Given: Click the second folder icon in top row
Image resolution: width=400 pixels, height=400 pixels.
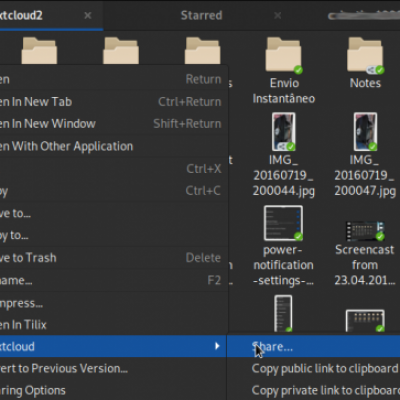Looking at the screenshot, I should click(x=121, y=50).
